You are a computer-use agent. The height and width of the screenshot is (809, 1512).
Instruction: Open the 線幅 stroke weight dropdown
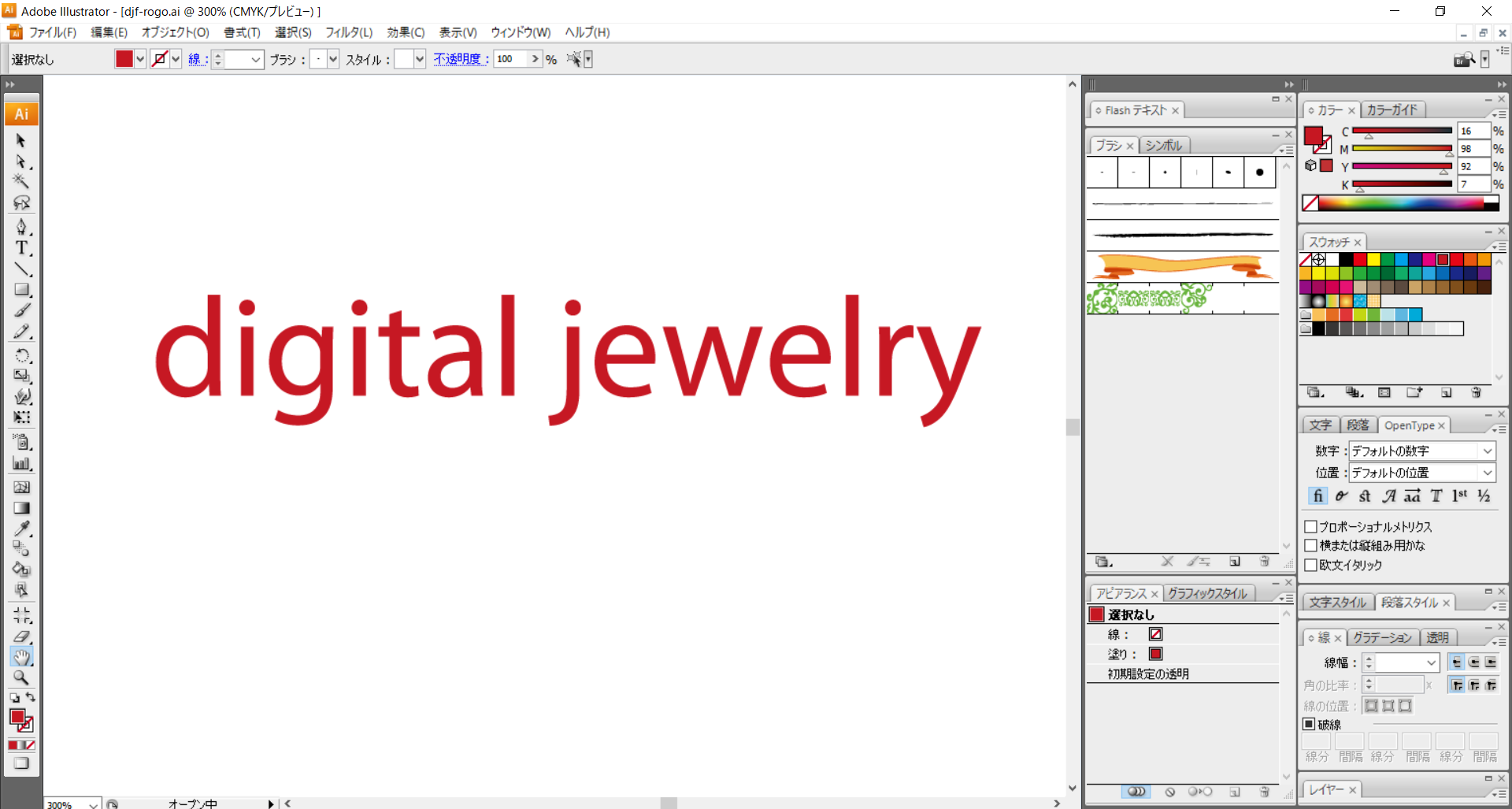coord(1431,662)
